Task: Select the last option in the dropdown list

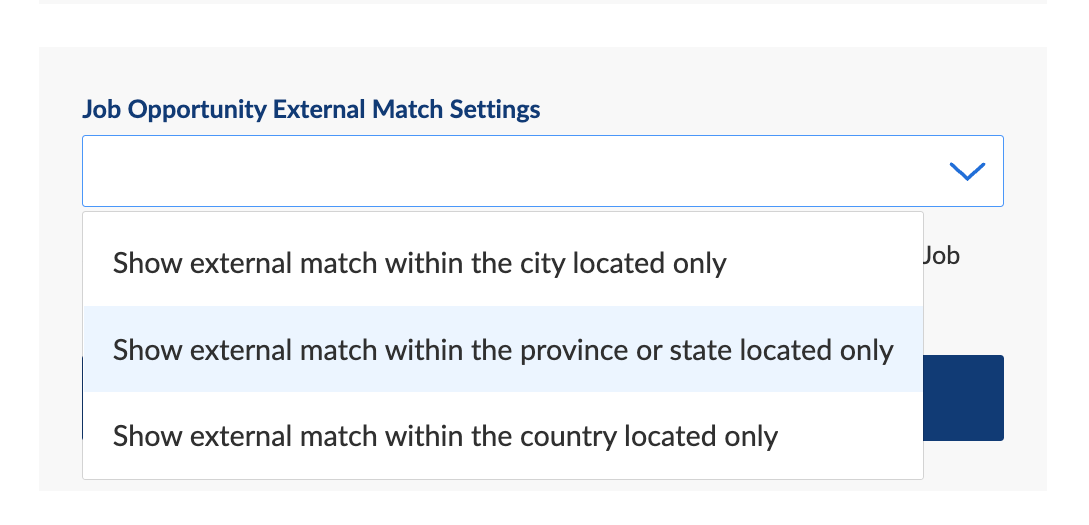Action: tap(445, 436)
